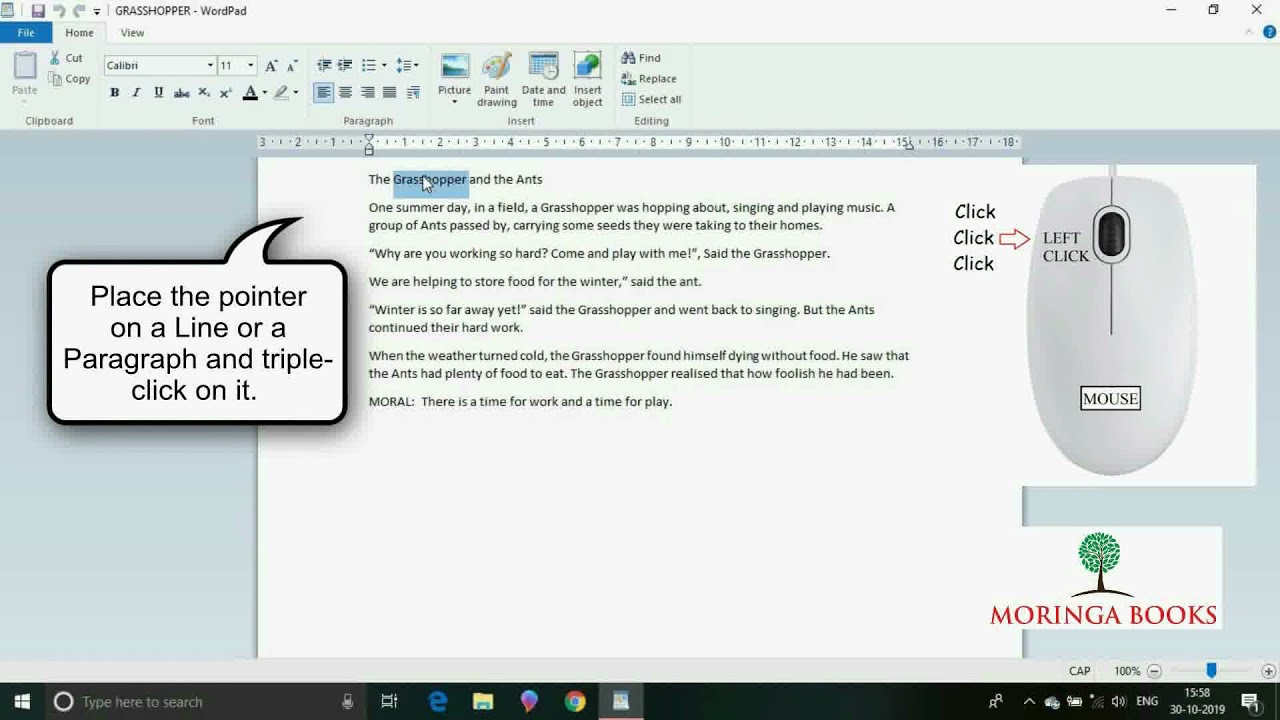Click the line "MORAL: There is a time for work"
This screenshot has height=720, width=1280.
point(520,402)
